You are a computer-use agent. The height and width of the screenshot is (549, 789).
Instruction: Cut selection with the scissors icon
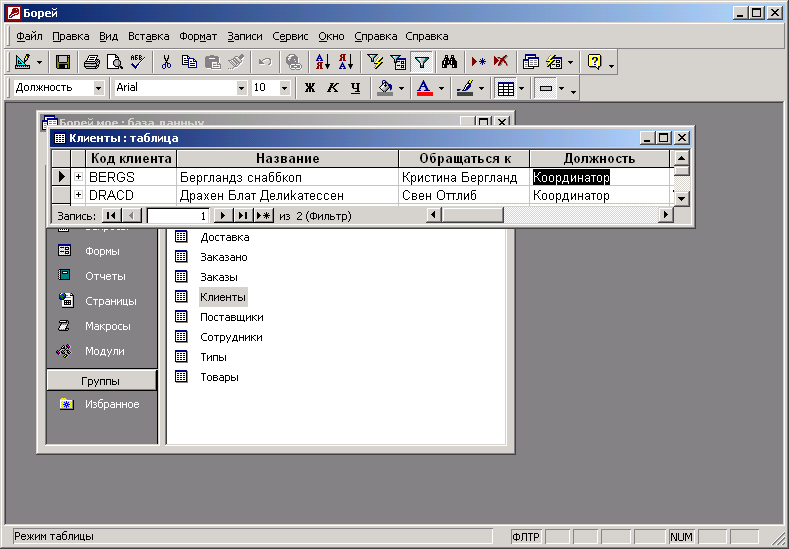(x=166, y=62)
